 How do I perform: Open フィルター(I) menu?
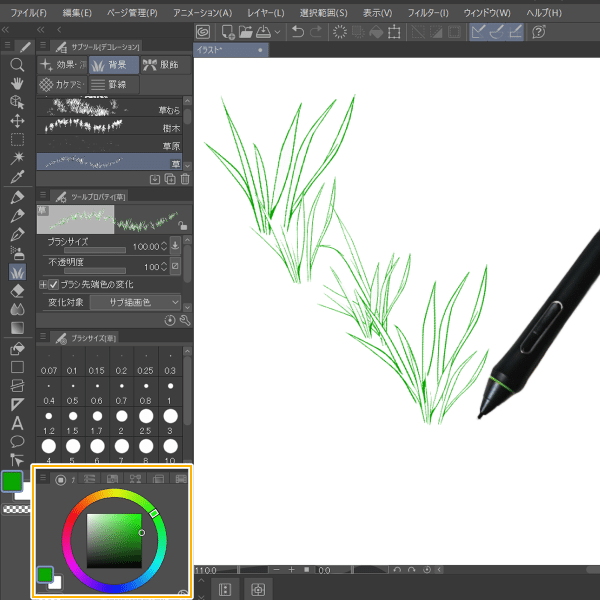428,13
